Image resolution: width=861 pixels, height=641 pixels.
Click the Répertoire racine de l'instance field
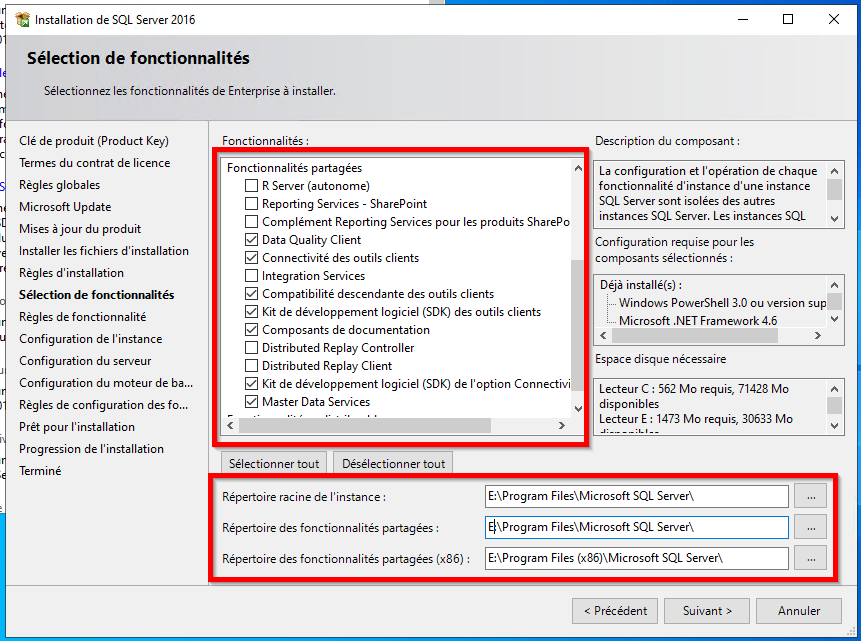[637, 497]
